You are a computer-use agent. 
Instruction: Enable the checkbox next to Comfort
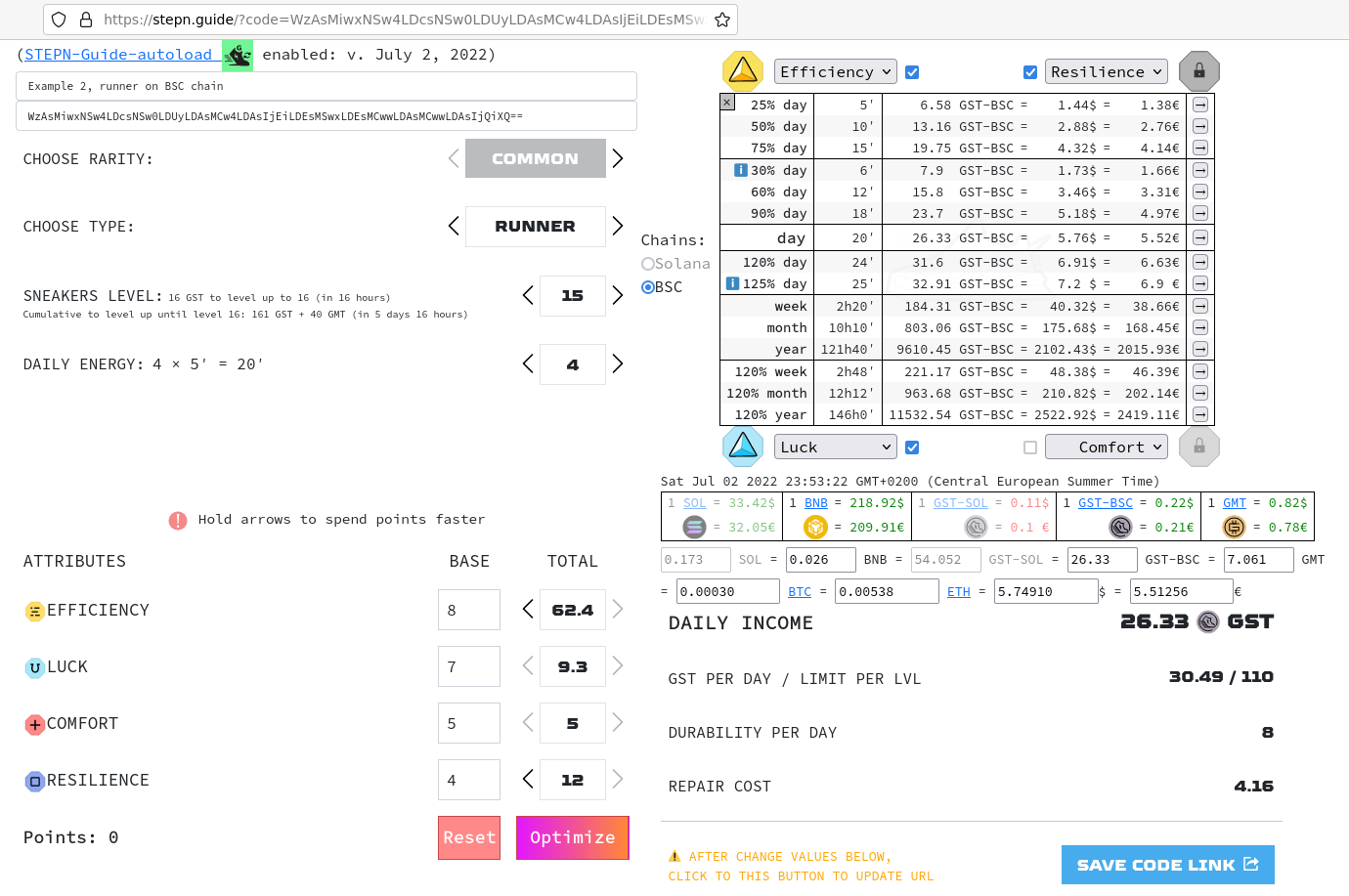coord(1030,447)
